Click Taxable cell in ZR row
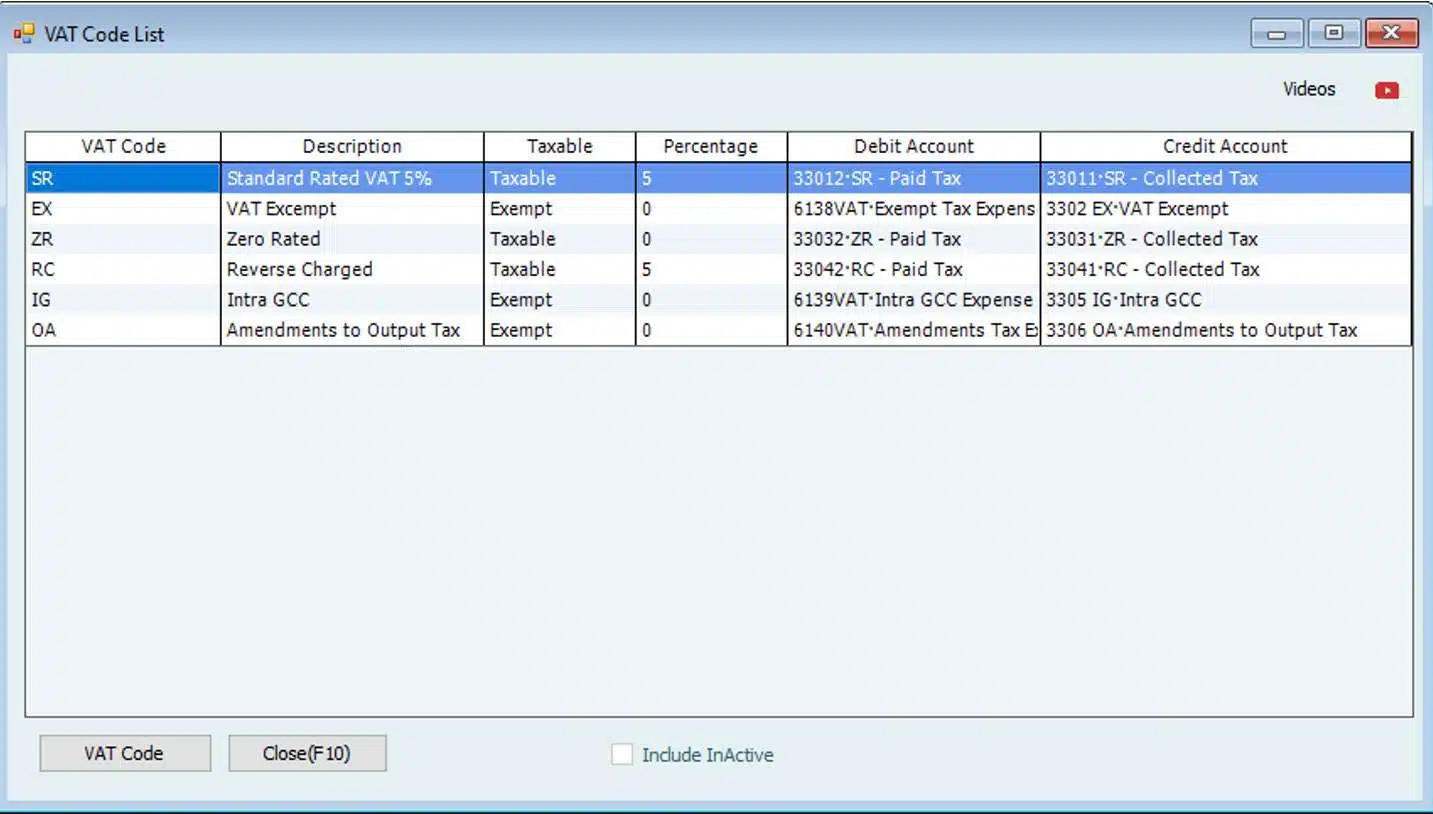Viewport: 1433px width, 814px height. 560,239
